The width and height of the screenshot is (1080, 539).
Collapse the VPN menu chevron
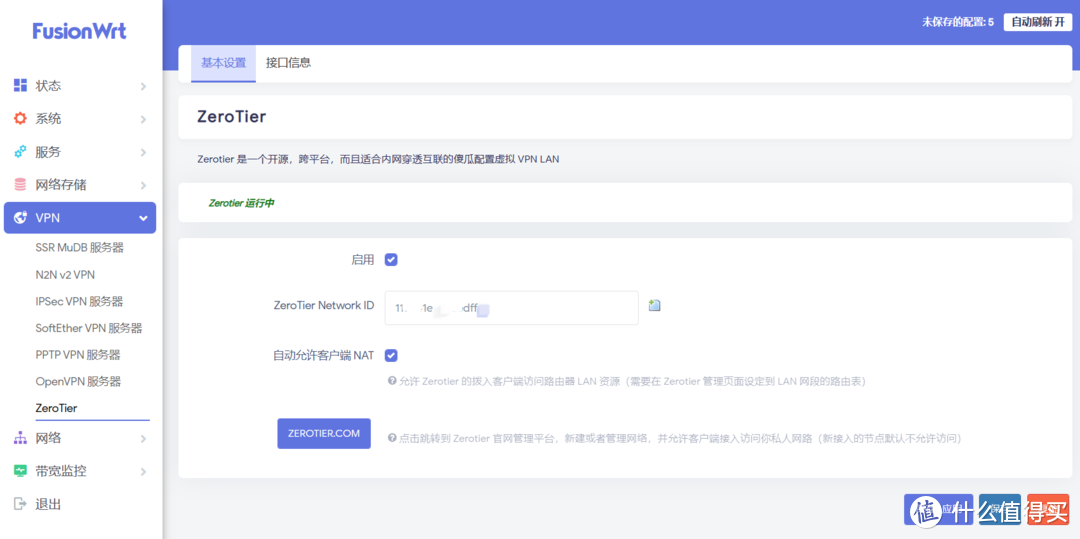tap(143, 218)
